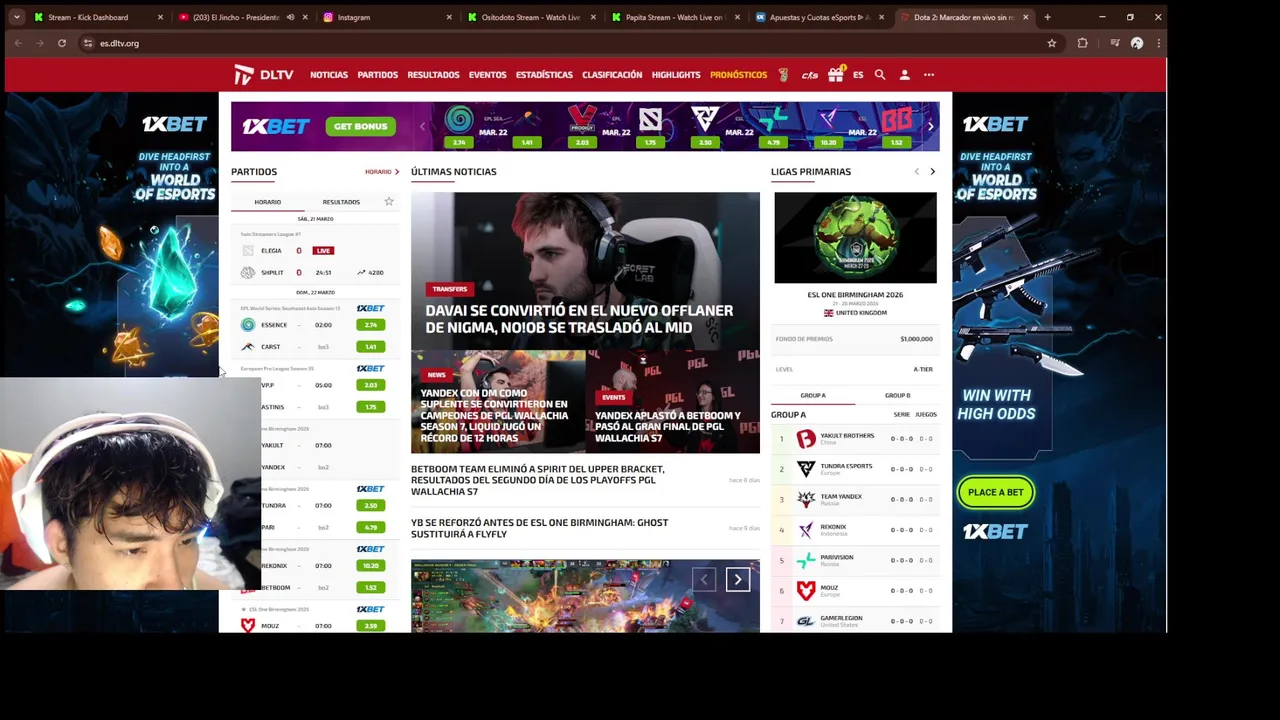Open the Yandex con DM como suplente article
1280x720 pixels.
pos(497,402)
